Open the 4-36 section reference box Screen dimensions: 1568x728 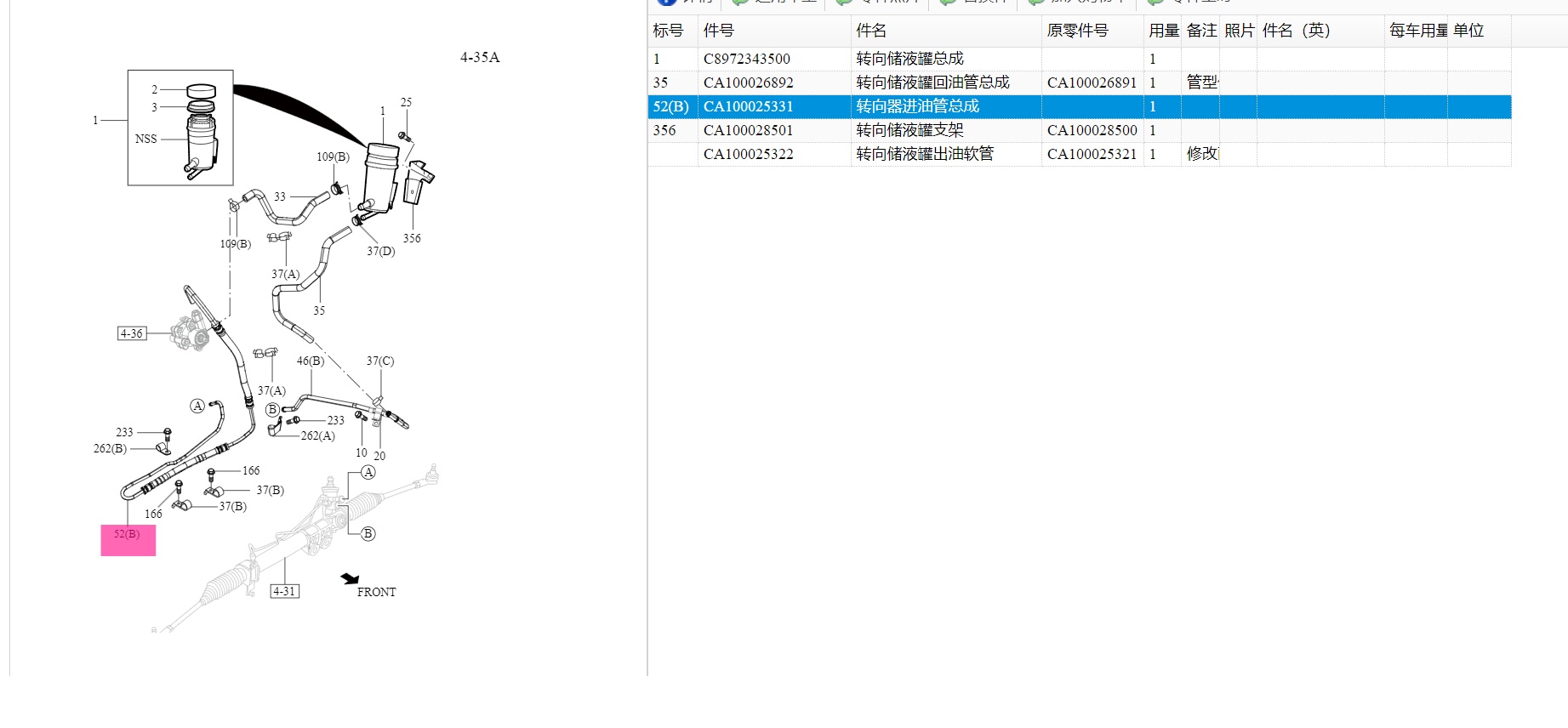[132, 333]
